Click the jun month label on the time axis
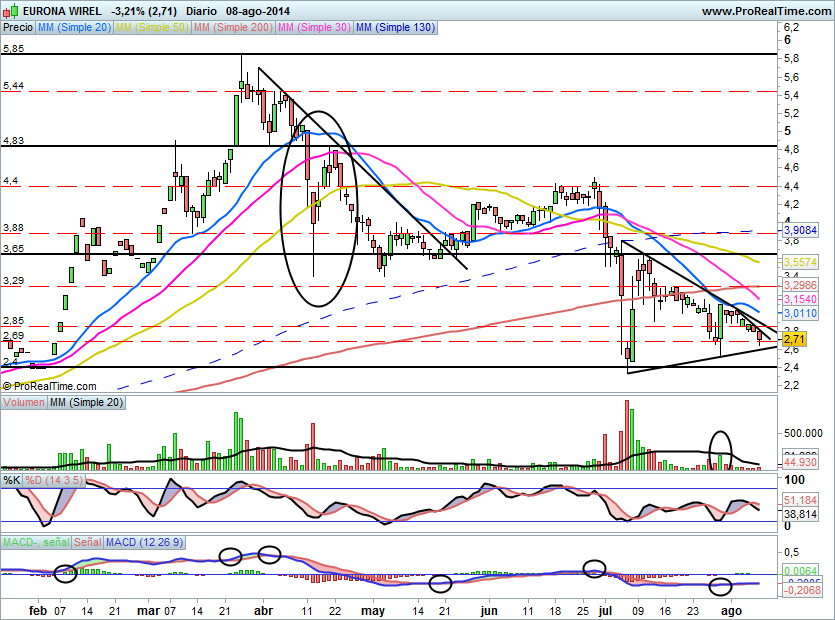 489,611
